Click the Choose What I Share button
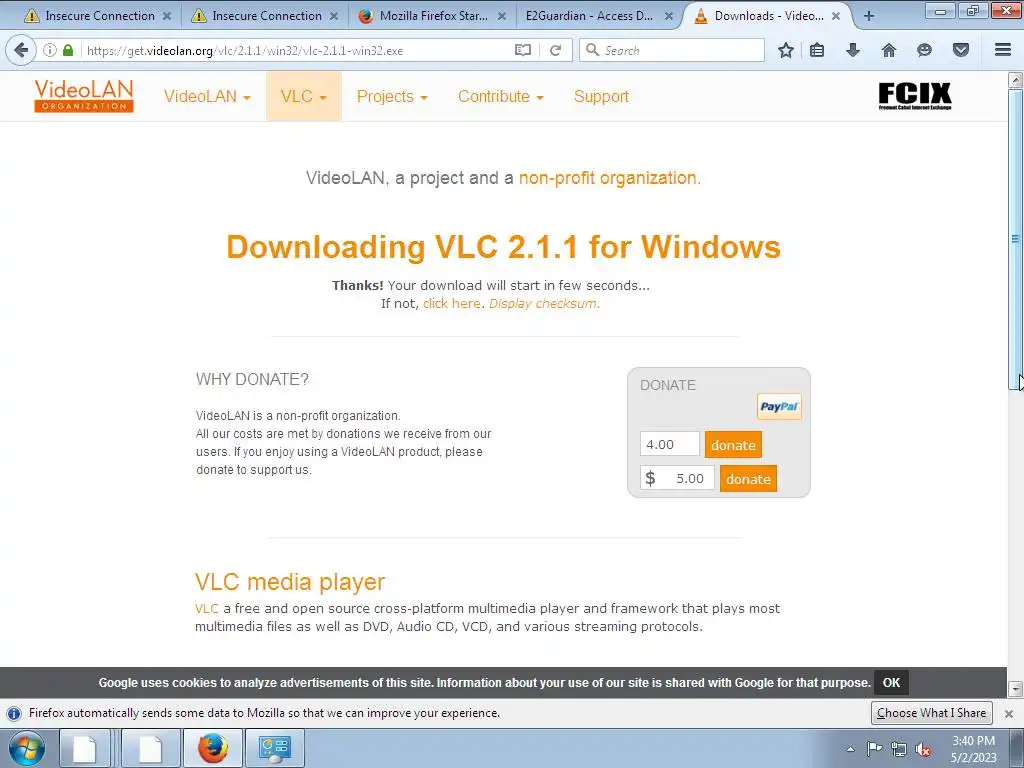This screenshot has width=1024, height=768. pos(931,713)
